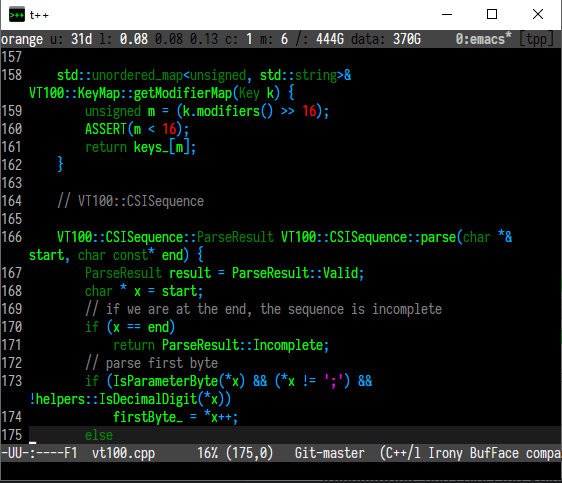Click the data disk value 370G
The height and width of the screenshot is (483, 562).
407,39
